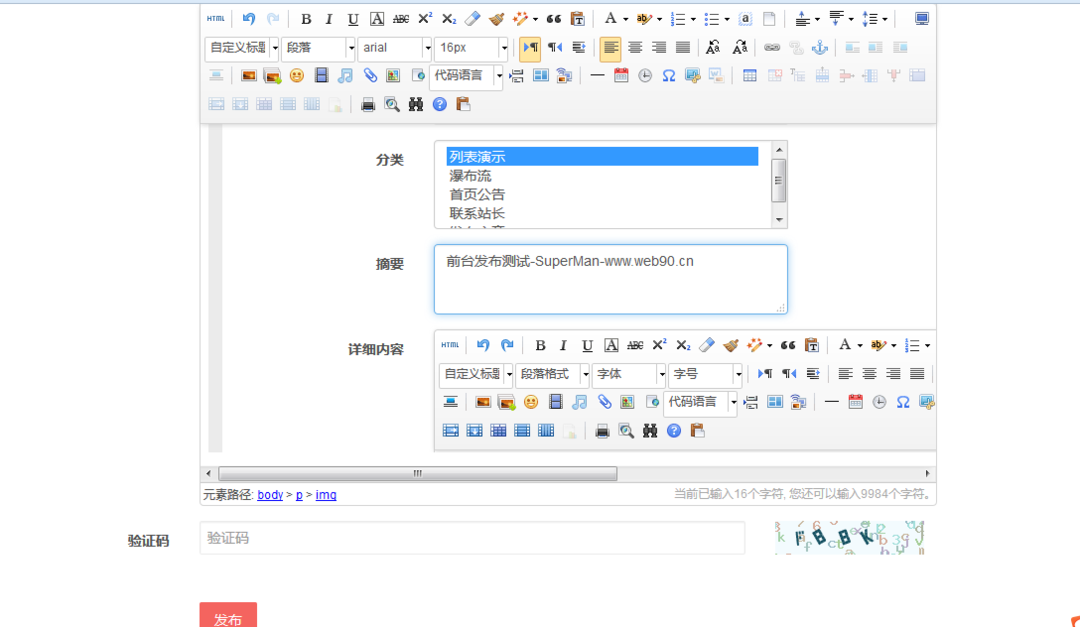This screenshot has width=1080, height=627.
Task: Click music note icon in outer editor
Action: click(345, 76)
